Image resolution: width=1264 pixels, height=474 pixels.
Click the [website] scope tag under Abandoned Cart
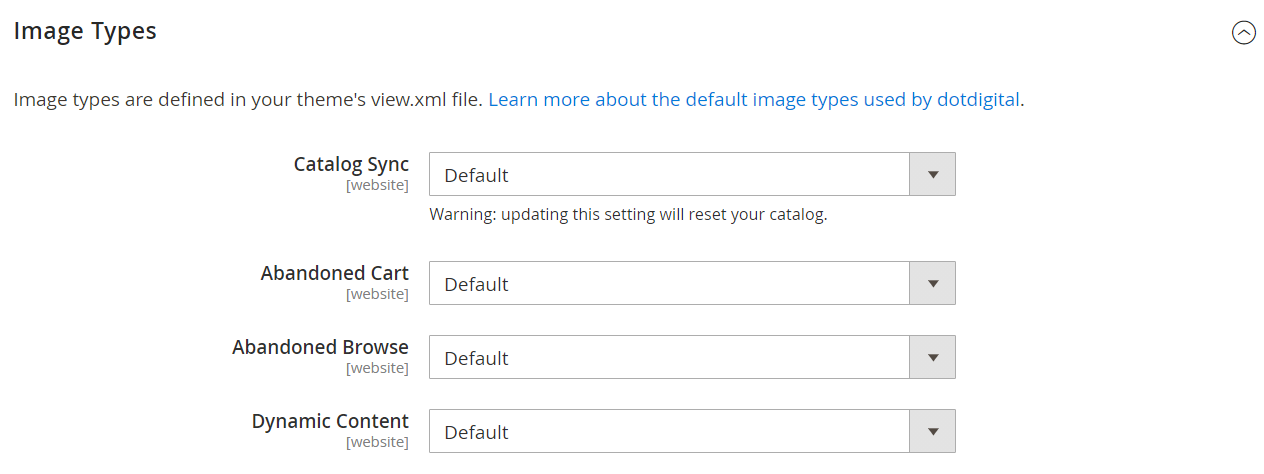pos(377,294)
